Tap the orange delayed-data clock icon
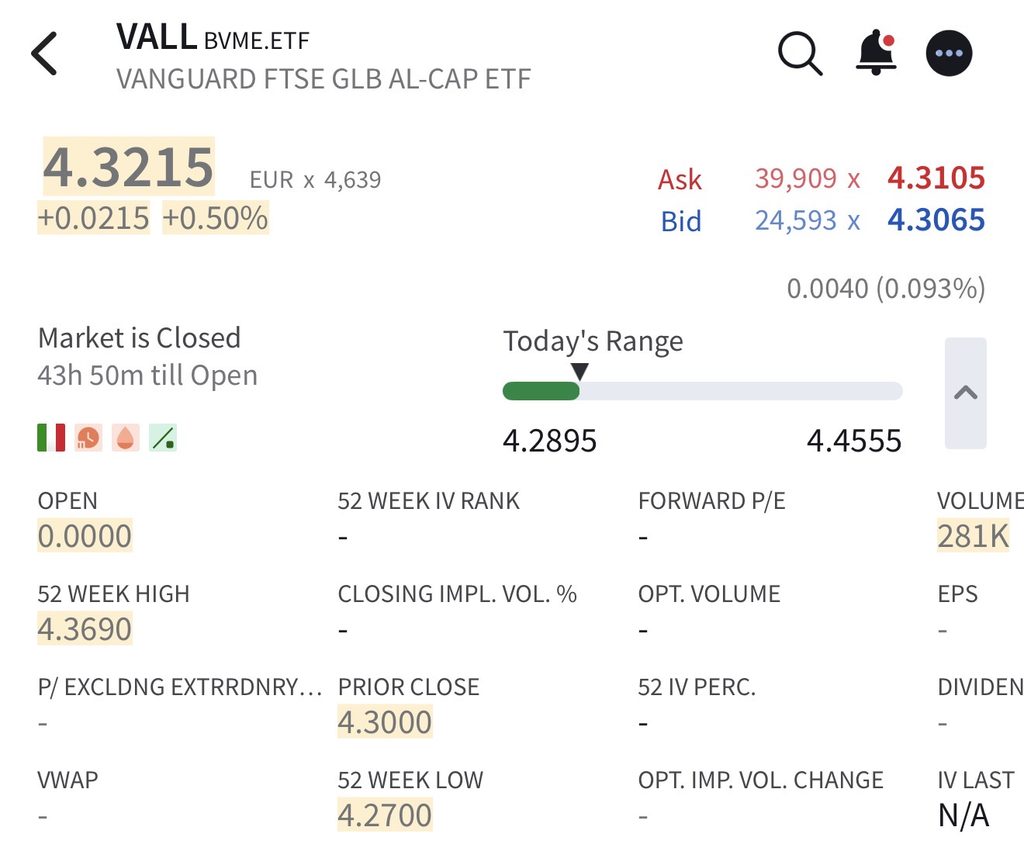The image size is (1024, 848). tap(88, 438)
